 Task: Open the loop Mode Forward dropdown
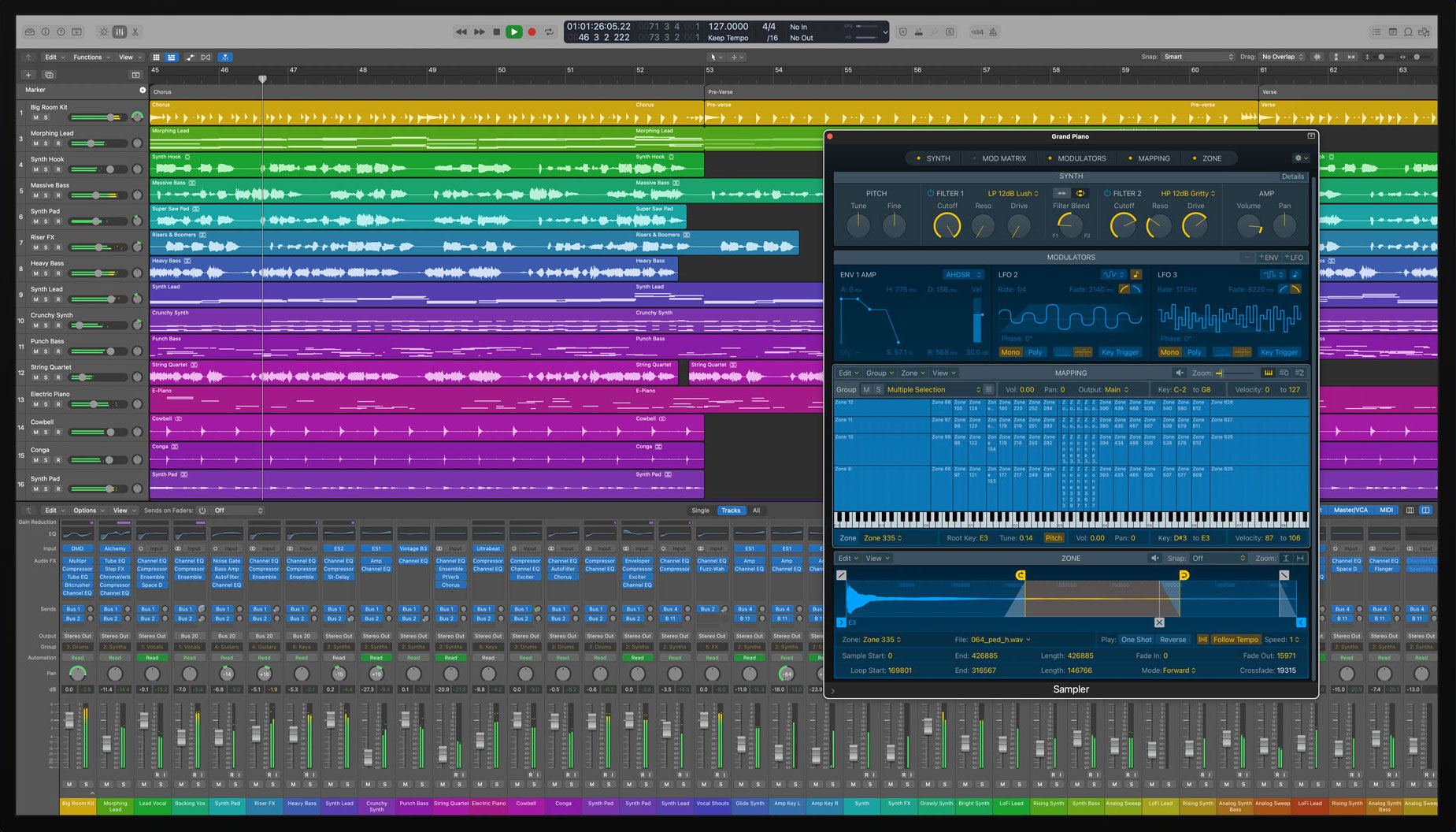(x=1179, y=670)
